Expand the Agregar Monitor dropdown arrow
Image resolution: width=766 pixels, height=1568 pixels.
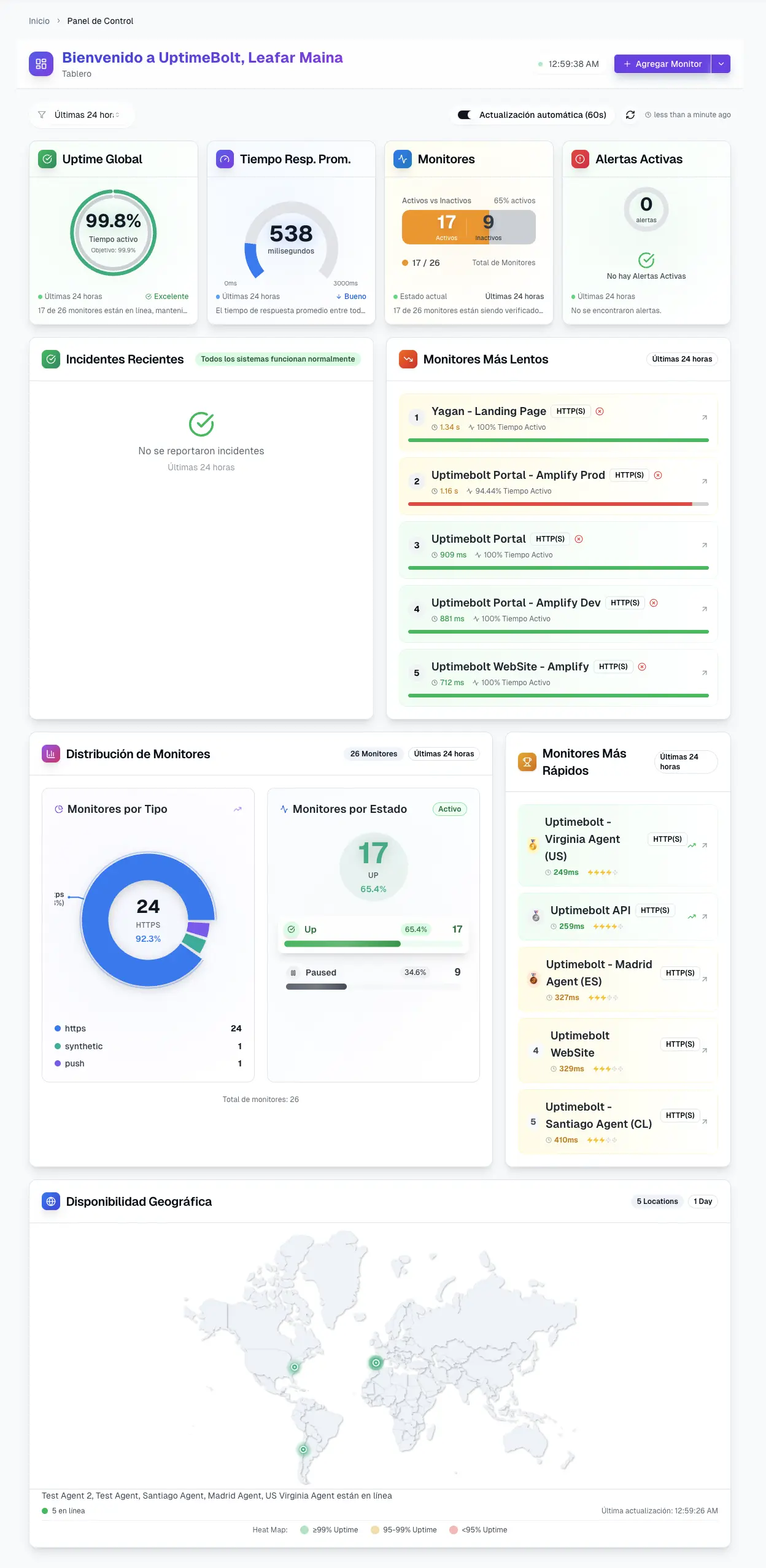721,64
